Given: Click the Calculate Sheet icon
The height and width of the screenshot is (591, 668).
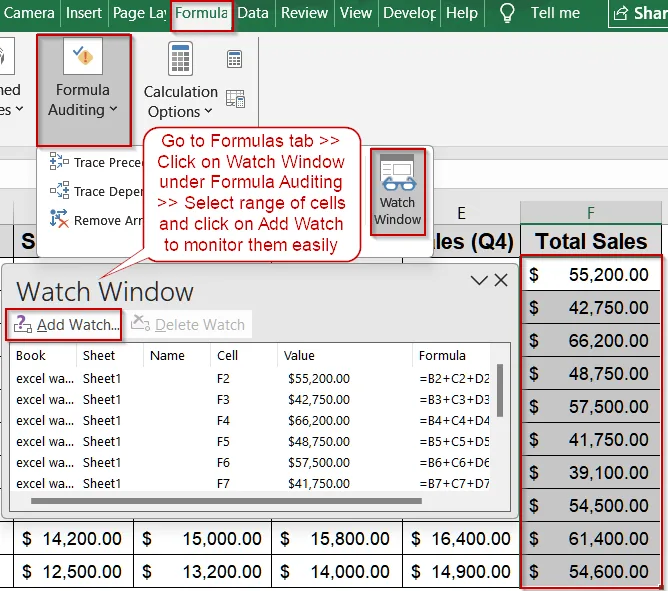Looking at the screenshot, I should (x=235, y=98).
